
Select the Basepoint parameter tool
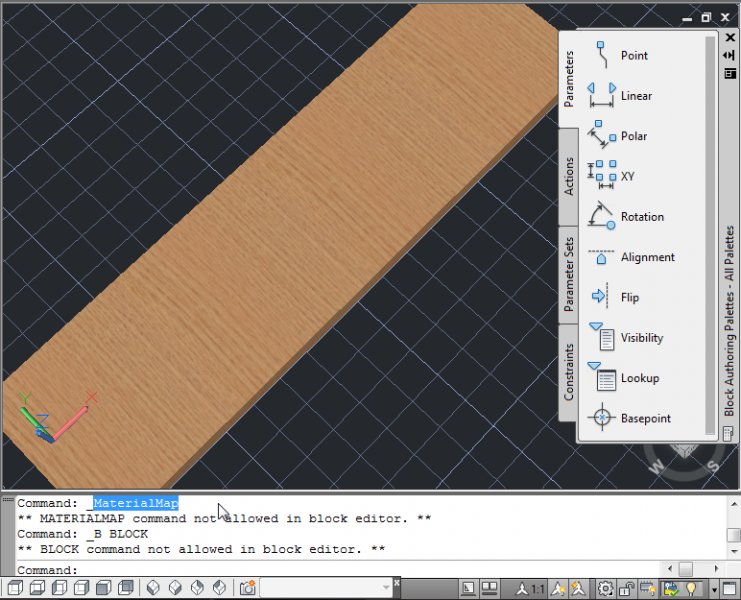(x=629, y=418)
